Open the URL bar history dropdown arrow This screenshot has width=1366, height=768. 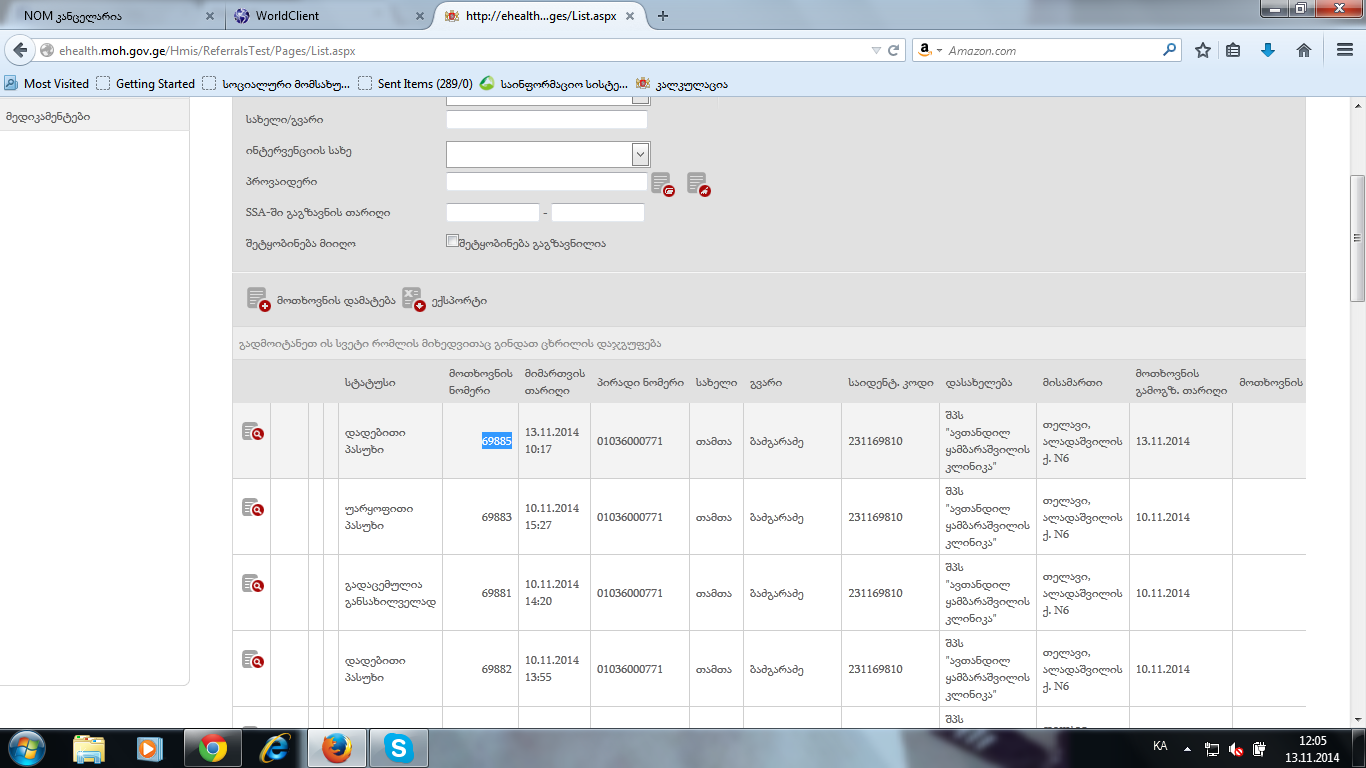(876, 51)
